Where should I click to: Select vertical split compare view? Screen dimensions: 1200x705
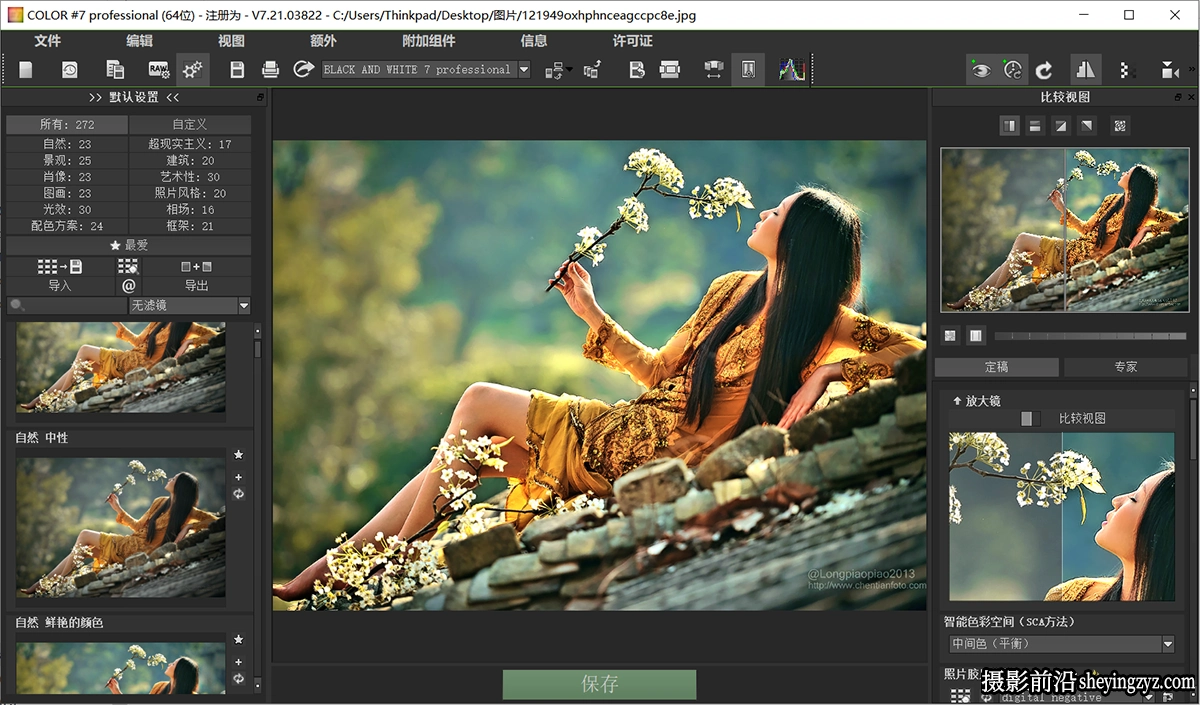(x=1010, y=126)
